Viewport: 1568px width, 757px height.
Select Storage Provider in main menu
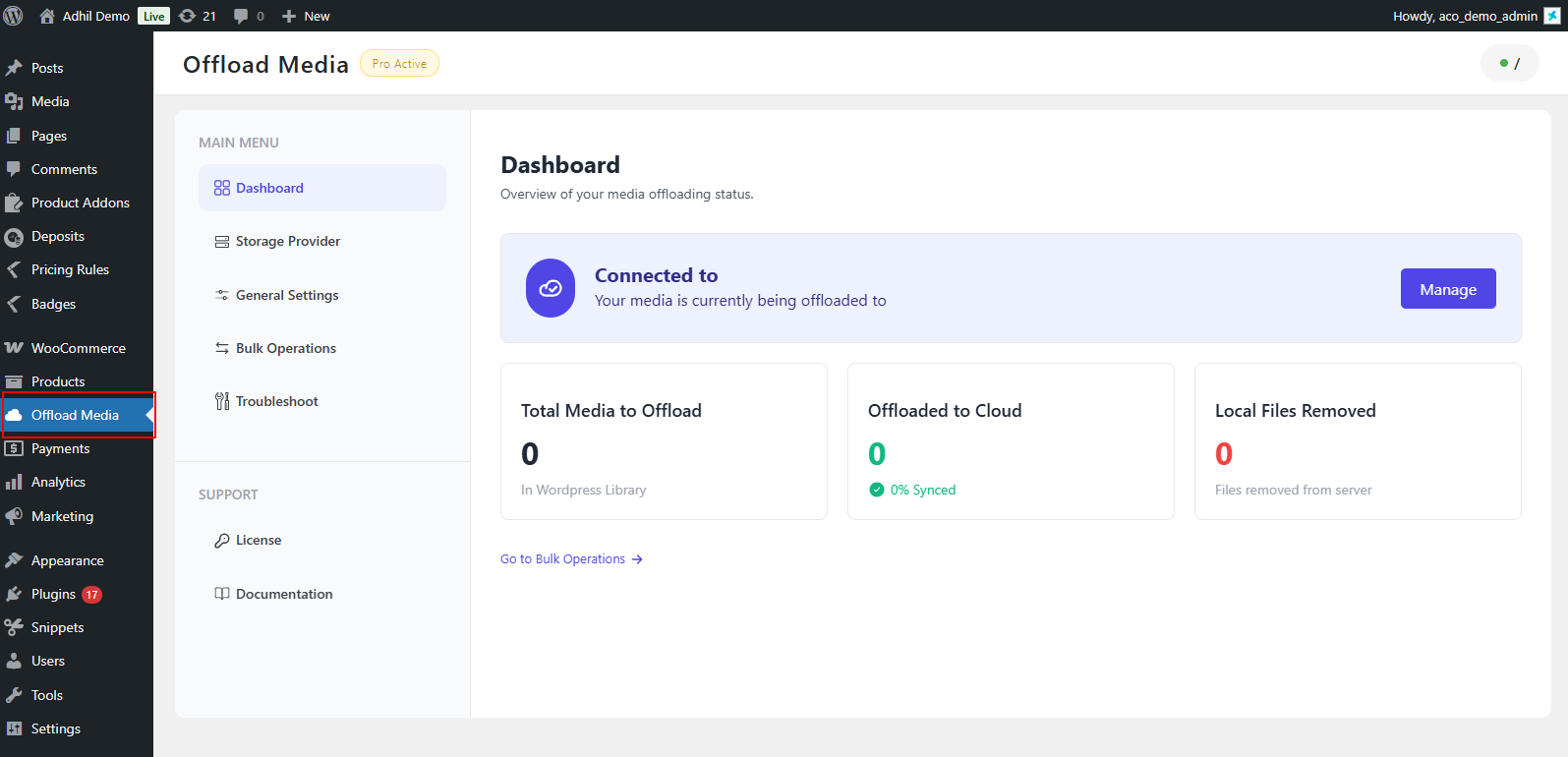pos(287,241)
